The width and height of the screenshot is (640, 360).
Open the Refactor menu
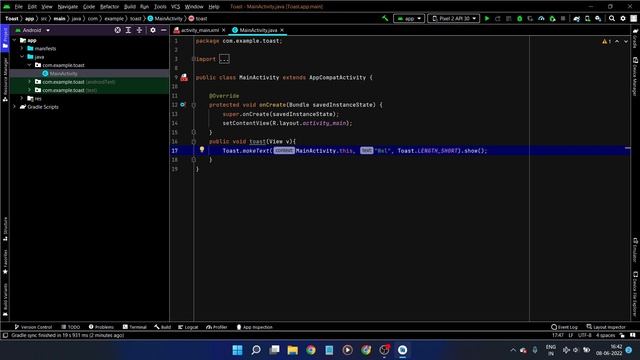(109, 7)
